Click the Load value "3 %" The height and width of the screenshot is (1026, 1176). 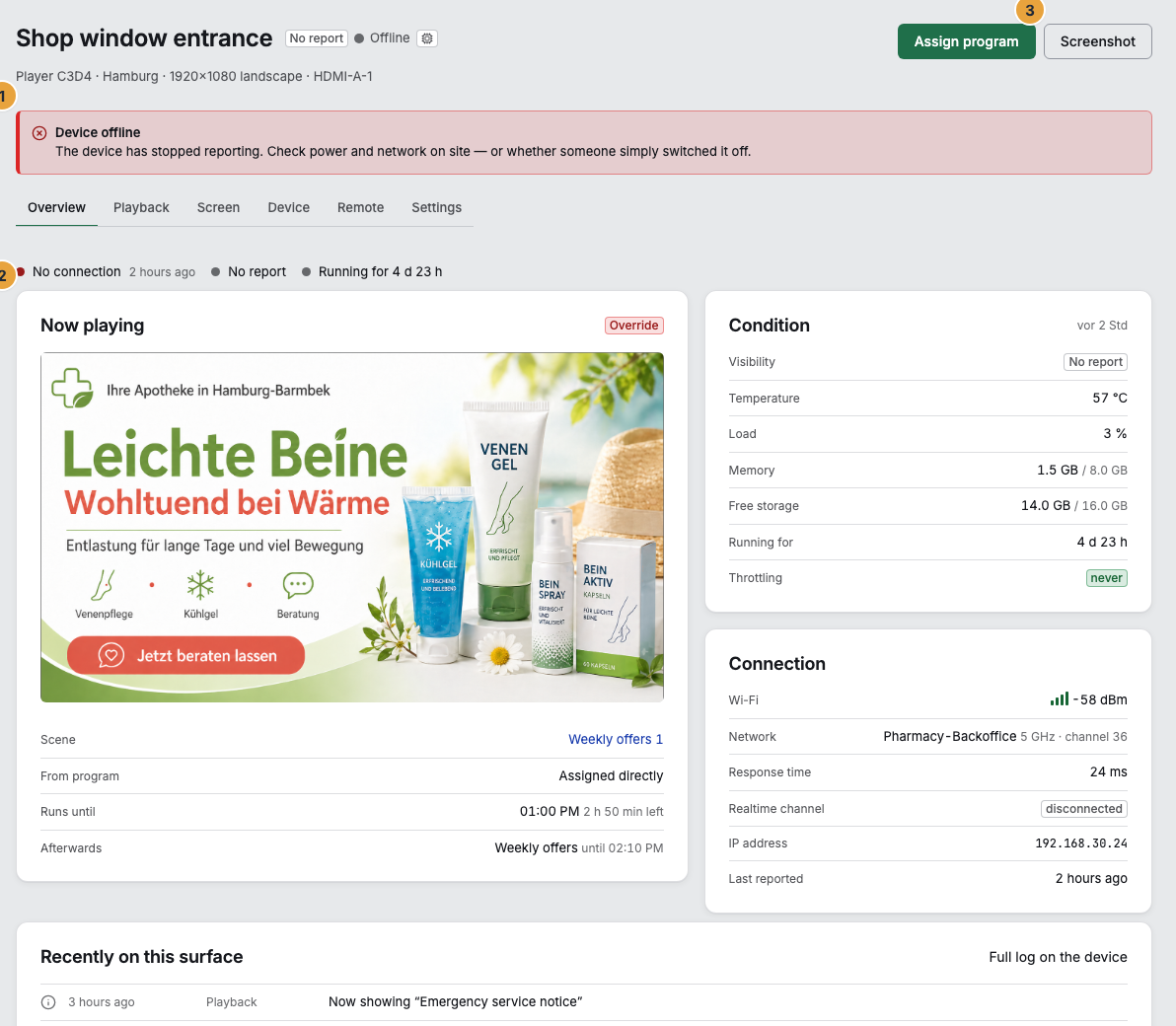tap(1115, 433)
